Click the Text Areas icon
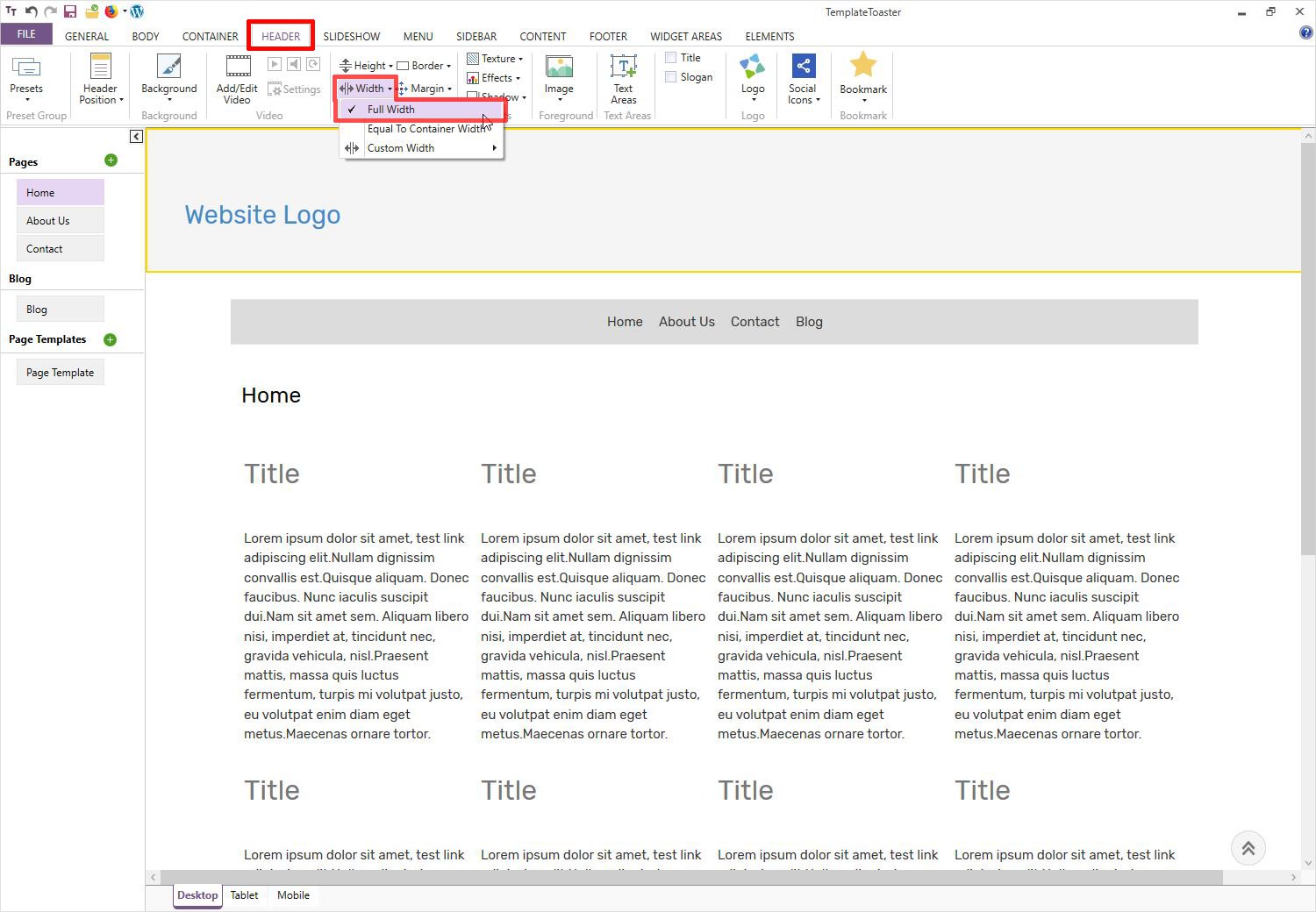Image resolution: width=1316 pixels, height=912 pixels. click(x=623, y=78)
